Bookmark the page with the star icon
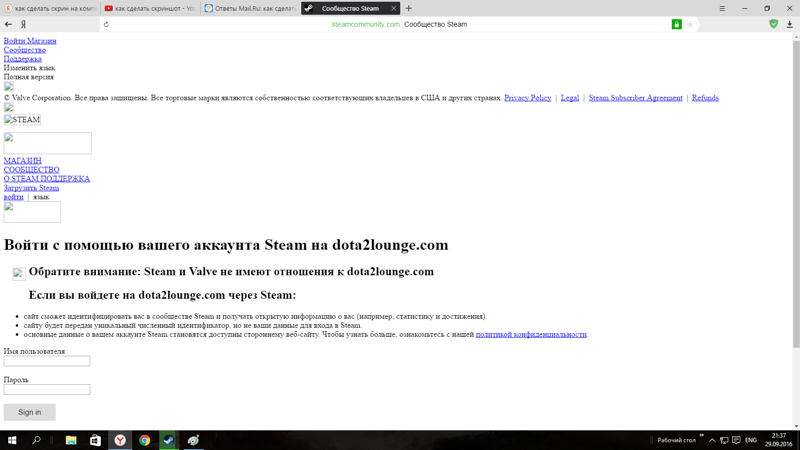This screenshot has width=800, height=450. [690, 24]
